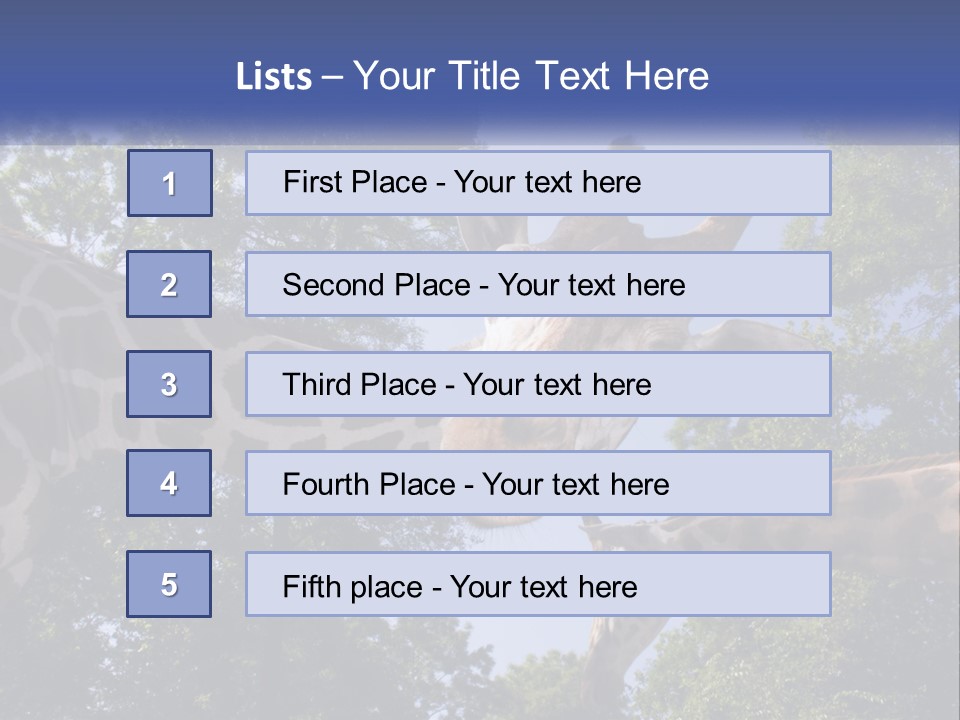Click the words 'First Place'
This screenshot has height=720, width=960.
pos(355,182)
